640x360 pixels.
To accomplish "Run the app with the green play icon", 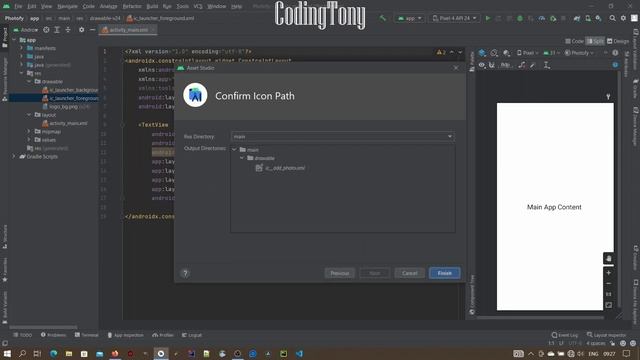I will tap(488, 18).
